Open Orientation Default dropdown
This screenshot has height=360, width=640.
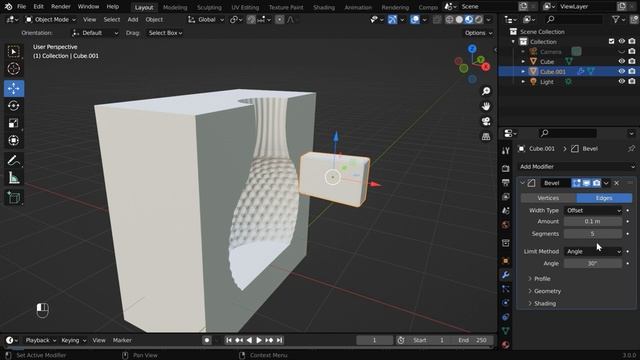[x=95, y=33]
